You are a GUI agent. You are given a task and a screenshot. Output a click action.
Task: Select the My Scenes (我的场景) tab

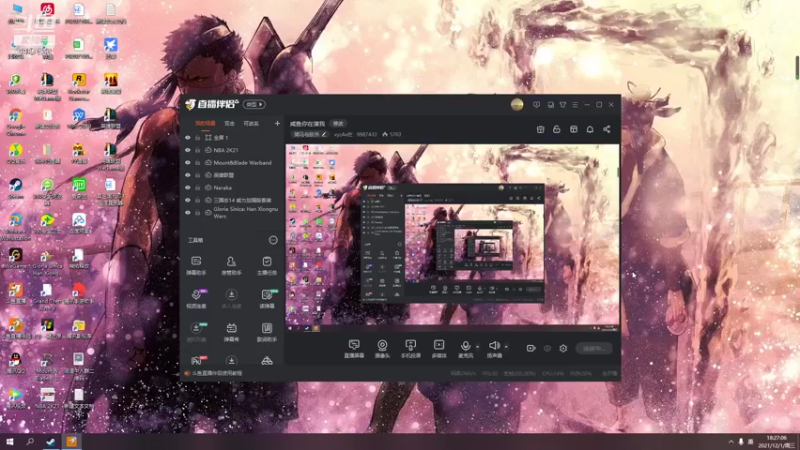coord(205,123)
